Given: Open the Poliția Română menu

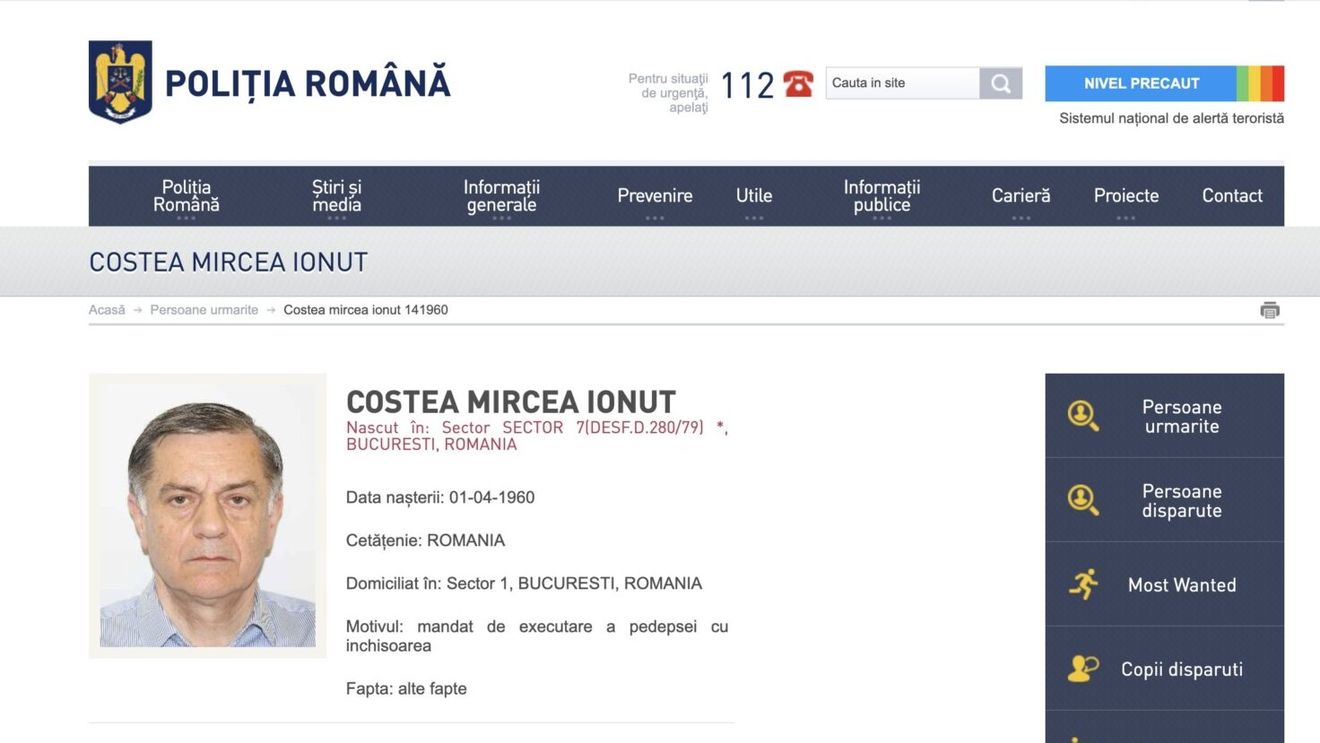Looking at the screenshot, I should tap(186, 196).
